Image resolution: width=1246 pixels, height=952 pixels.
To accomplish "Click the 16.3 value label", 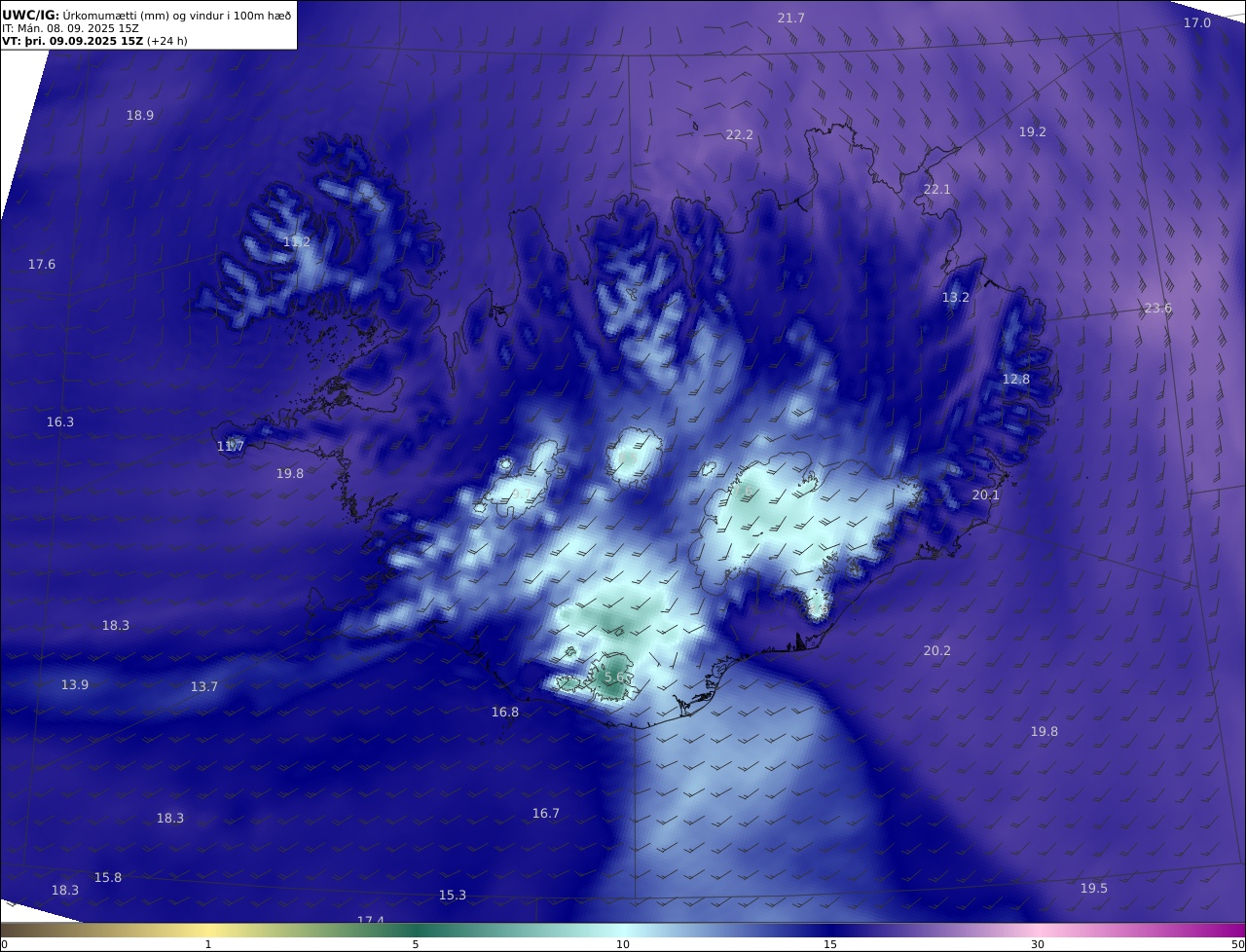I will [60, 421].
